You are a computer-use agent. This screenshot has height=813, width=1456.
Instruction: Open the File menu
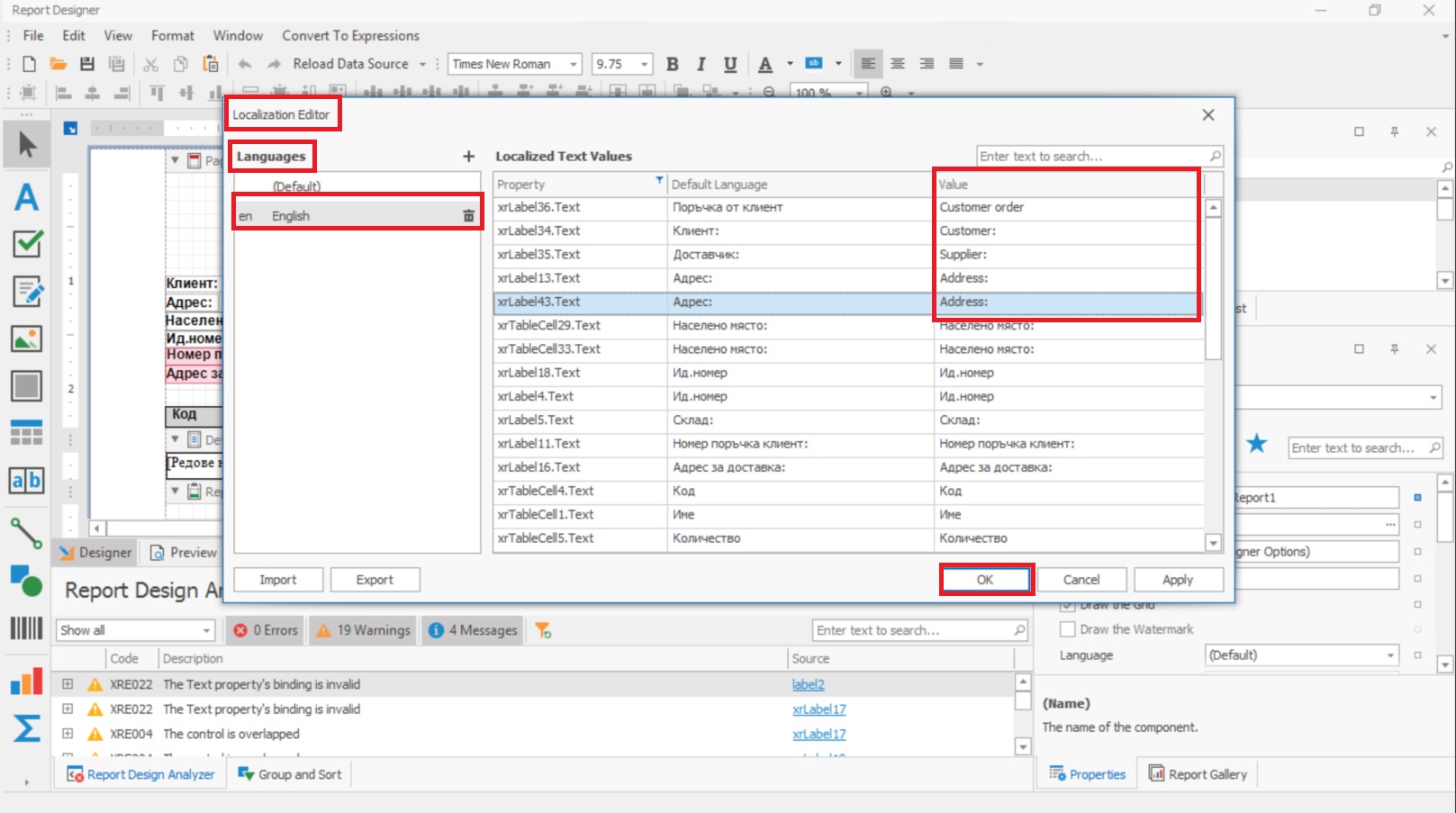click(x=33, y=36)
